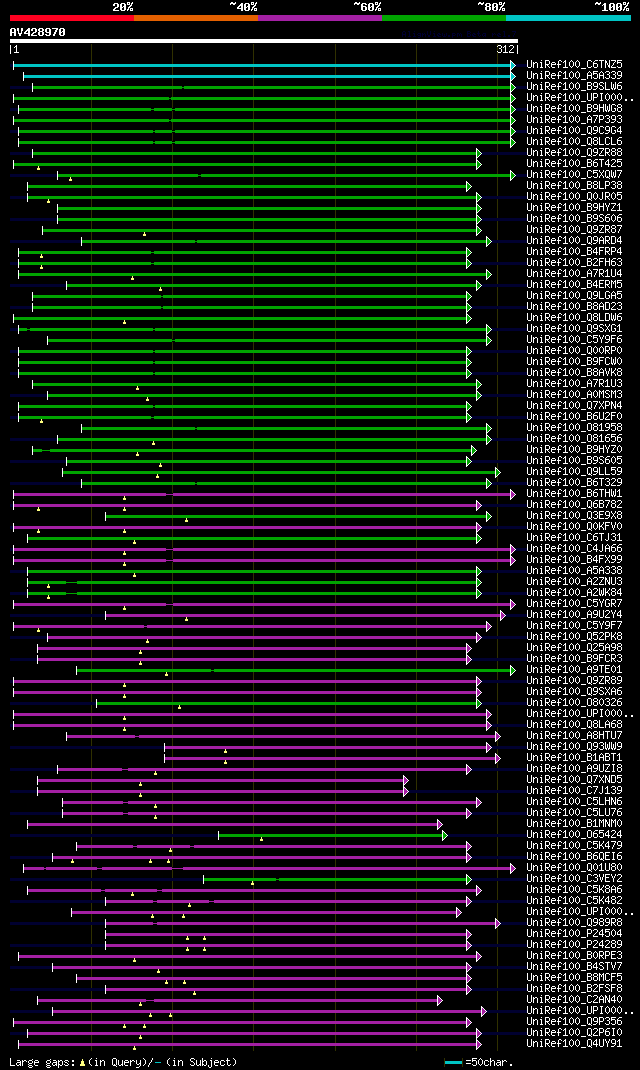Select the UniRef100_B6THW1 entry
Screen dimensions: 640x1070
(574, 494)
